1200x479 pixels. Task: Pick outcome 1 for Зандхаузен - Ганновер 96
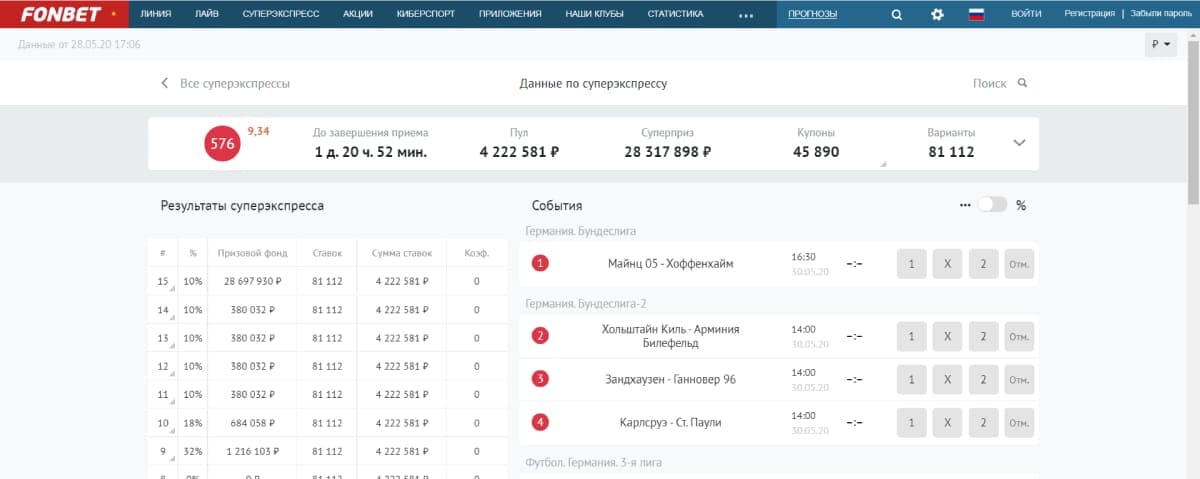pos(911,379)
